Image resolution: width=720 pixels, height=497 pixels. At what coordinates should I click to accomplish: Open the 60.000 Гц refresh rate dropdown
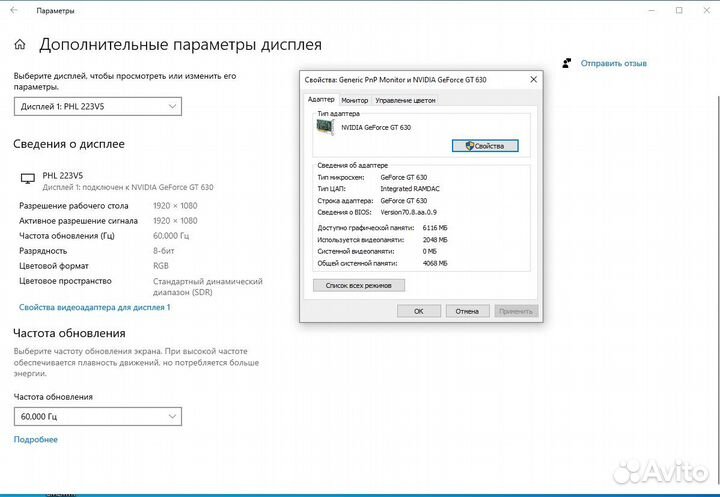pos(98,417)
